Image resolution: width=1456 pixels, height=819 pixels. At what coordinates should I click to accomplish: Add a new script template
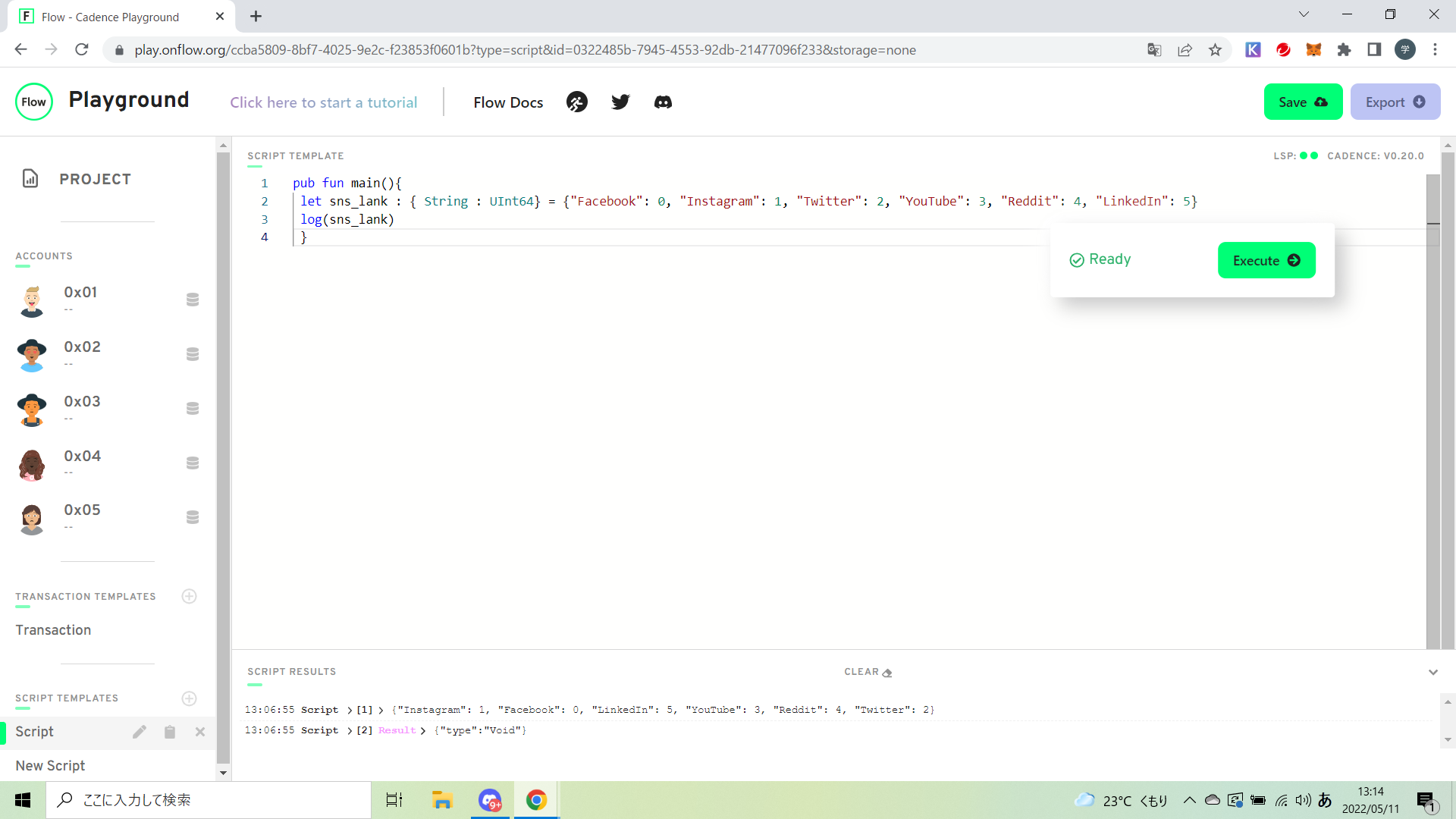(189, 698)
